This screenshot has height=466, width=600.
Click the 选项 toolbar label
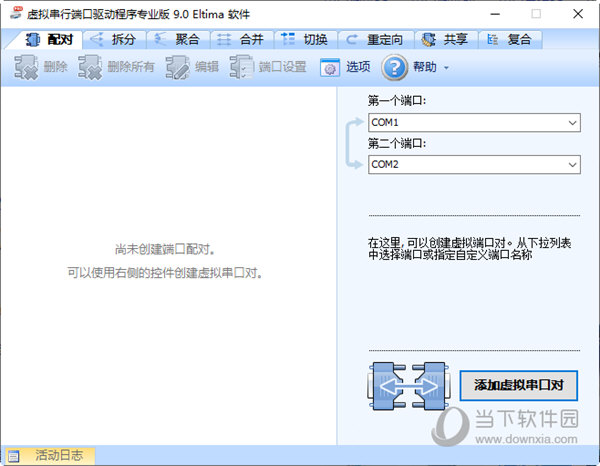tap(358, 67)
